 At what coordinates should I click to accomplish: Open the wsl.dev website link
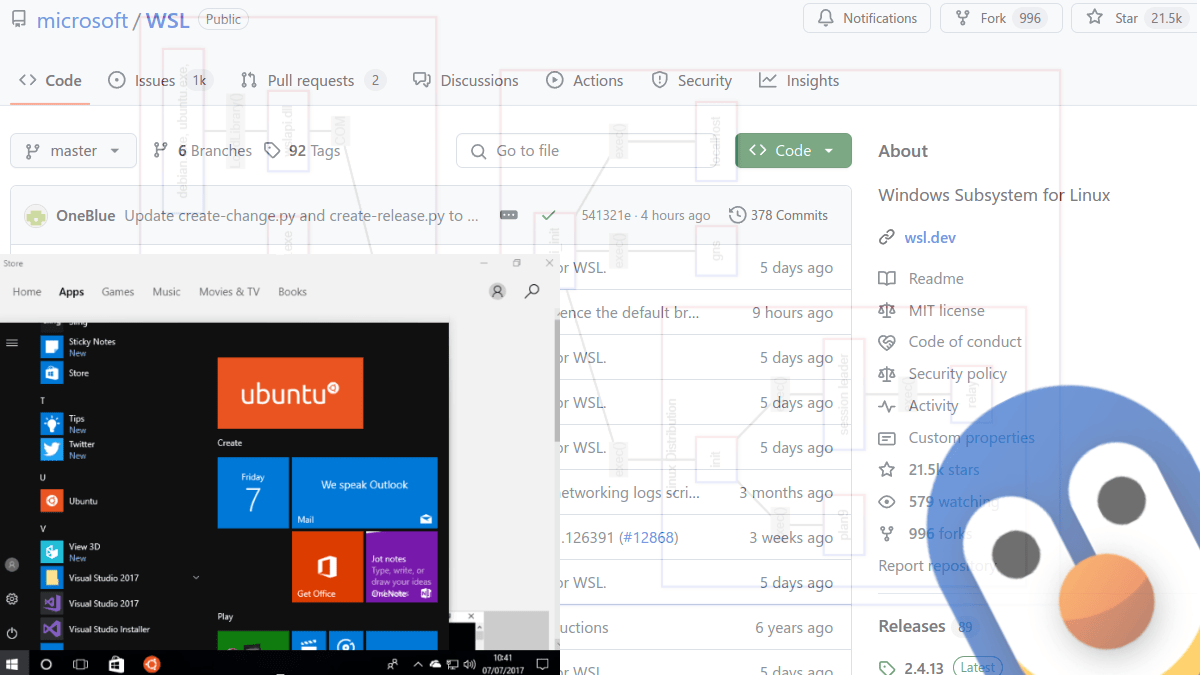[x=930, y=238]
